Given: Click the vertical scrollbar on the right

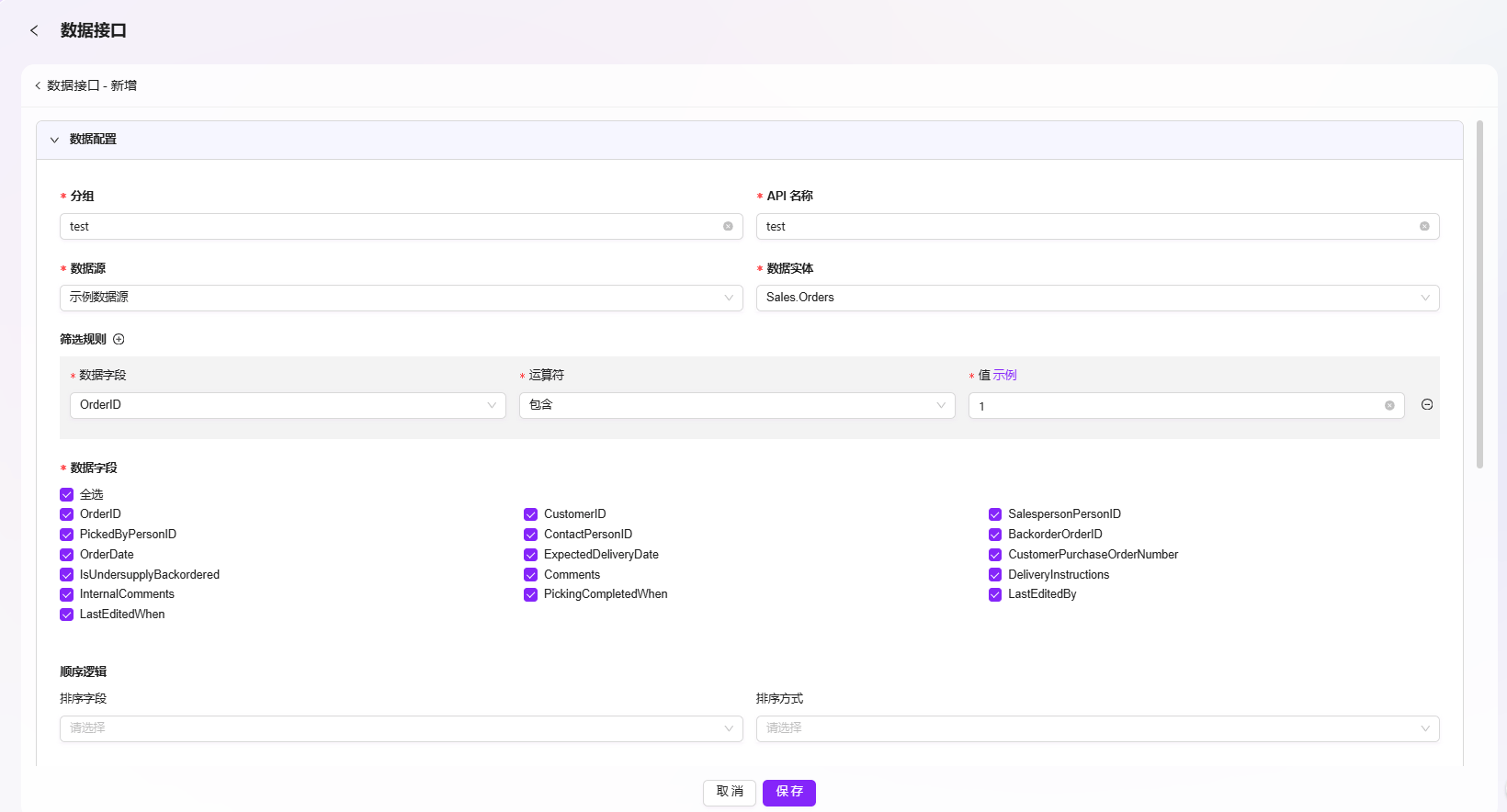Looking at the screenshot, I should pyautogui.click(x=1479, y=294).
